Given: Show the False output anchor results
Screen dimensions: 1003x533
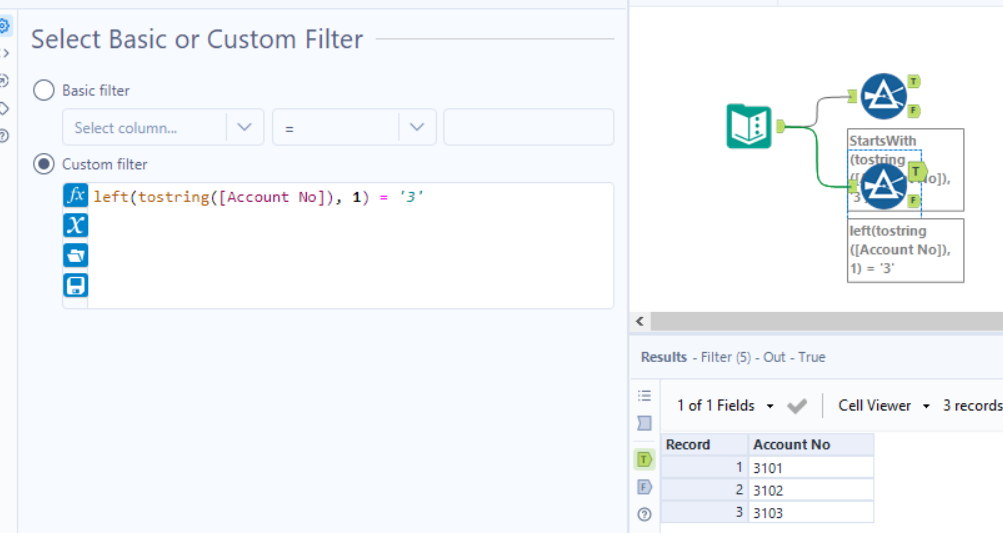Looking at the screenshot, I should 645,487.
